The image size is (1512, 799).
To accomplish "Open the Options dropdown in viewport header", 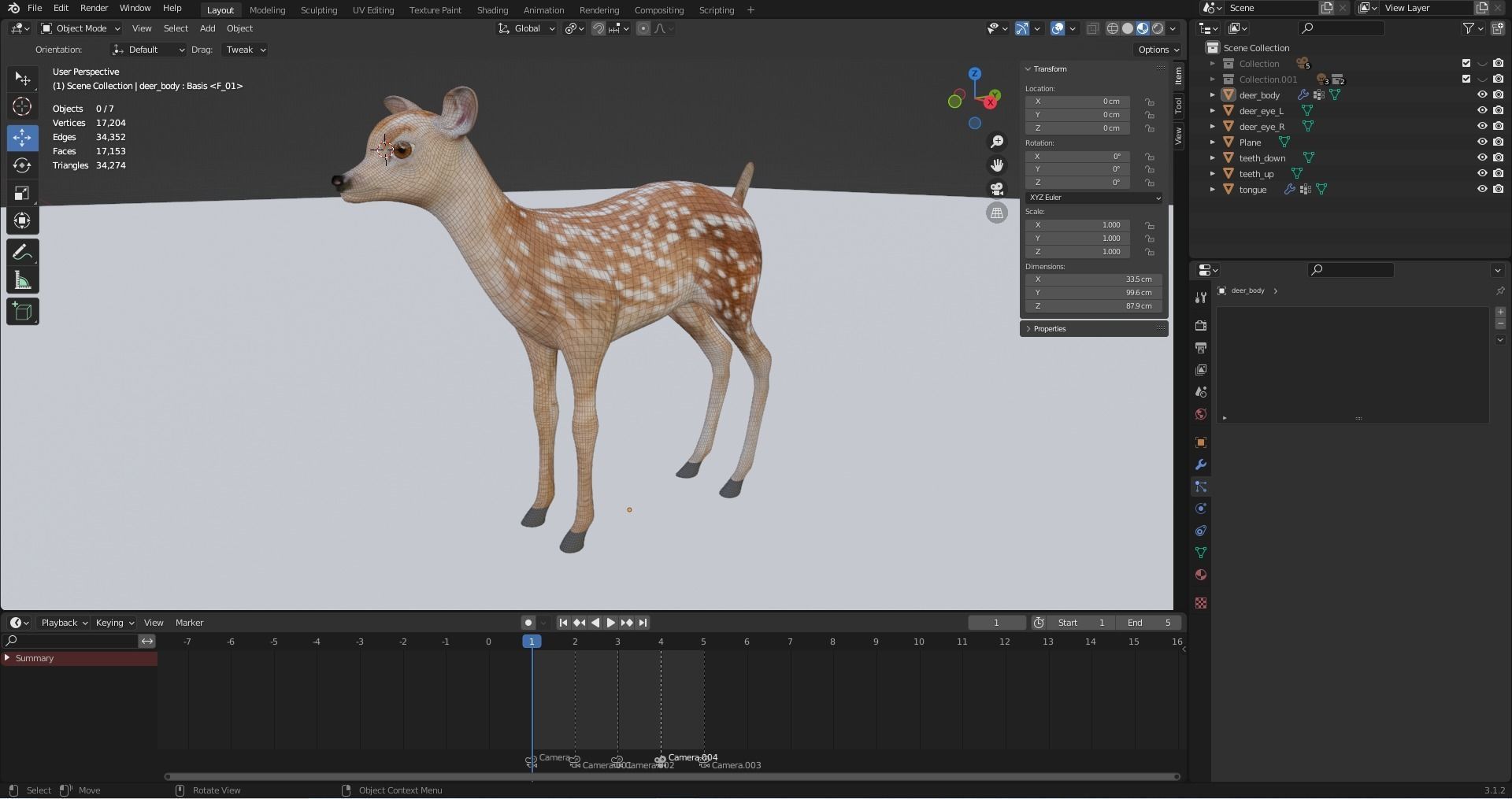I will click(x=1158, y=50).
